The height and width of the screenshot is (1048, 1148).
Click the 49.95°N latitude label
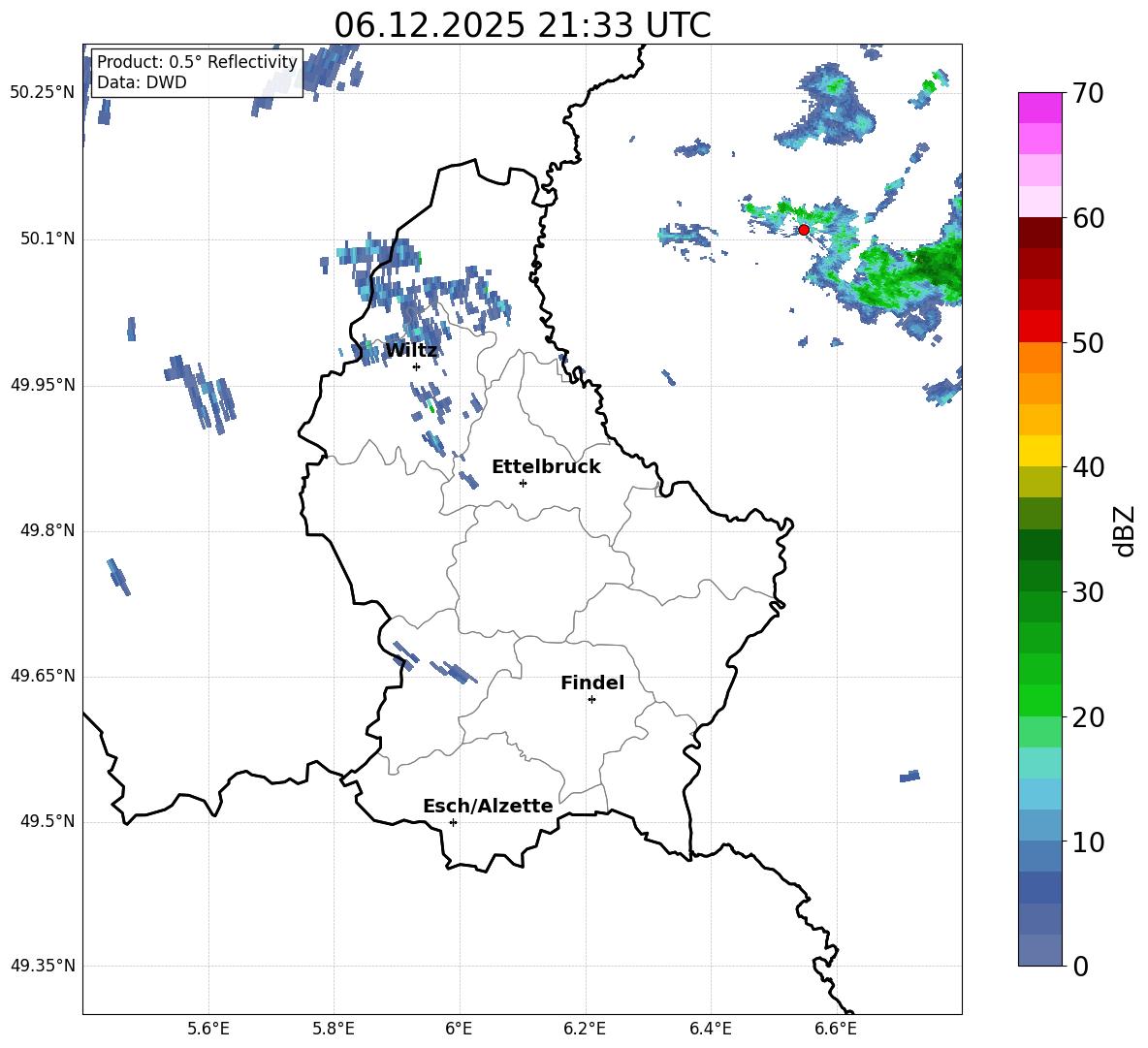43,384
